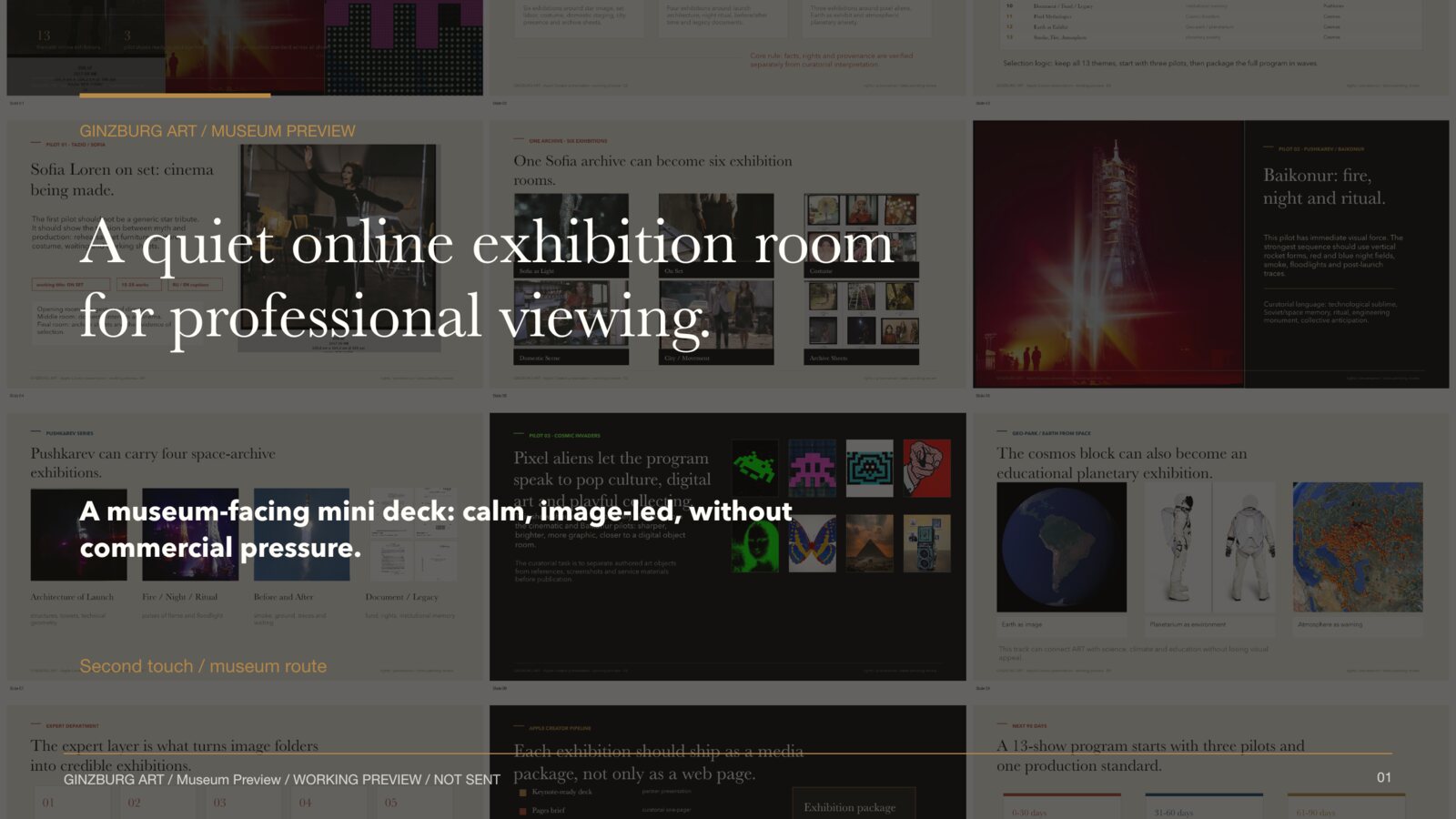Click the 'Archive Sheets' contact sheet image
This screenshot has width=1456, height=819.
(x=861, y=316)
